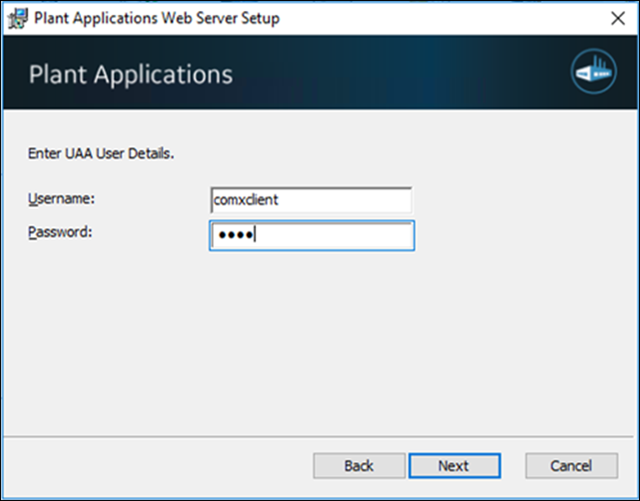Screen dimensions: 640x501
Task: Click the 'Plant Applications Web Server Setup' title
Action: pyautogui.click(x=157, y=18)
